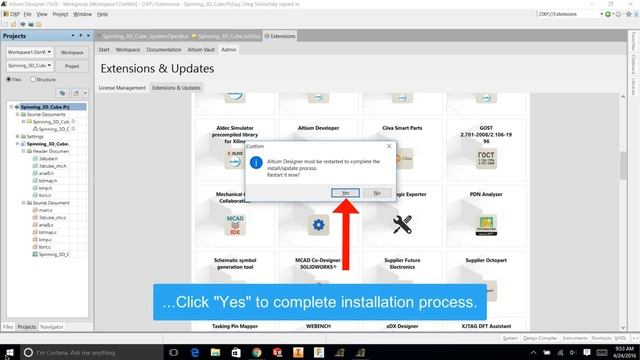Click the Cortana search box
This screenshot has height=360, width=640.
pyautogui.click(x=91, y=352)
